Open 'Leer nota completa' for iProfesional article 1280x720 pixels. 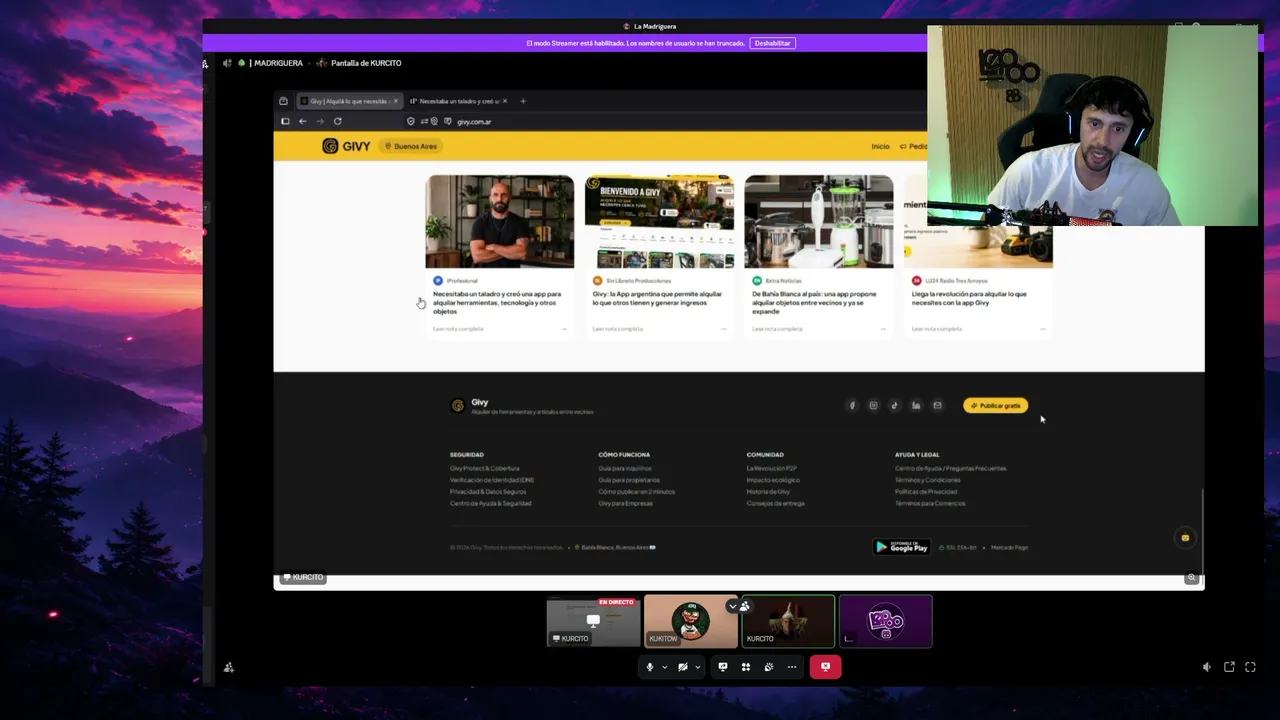click(458, 329)
